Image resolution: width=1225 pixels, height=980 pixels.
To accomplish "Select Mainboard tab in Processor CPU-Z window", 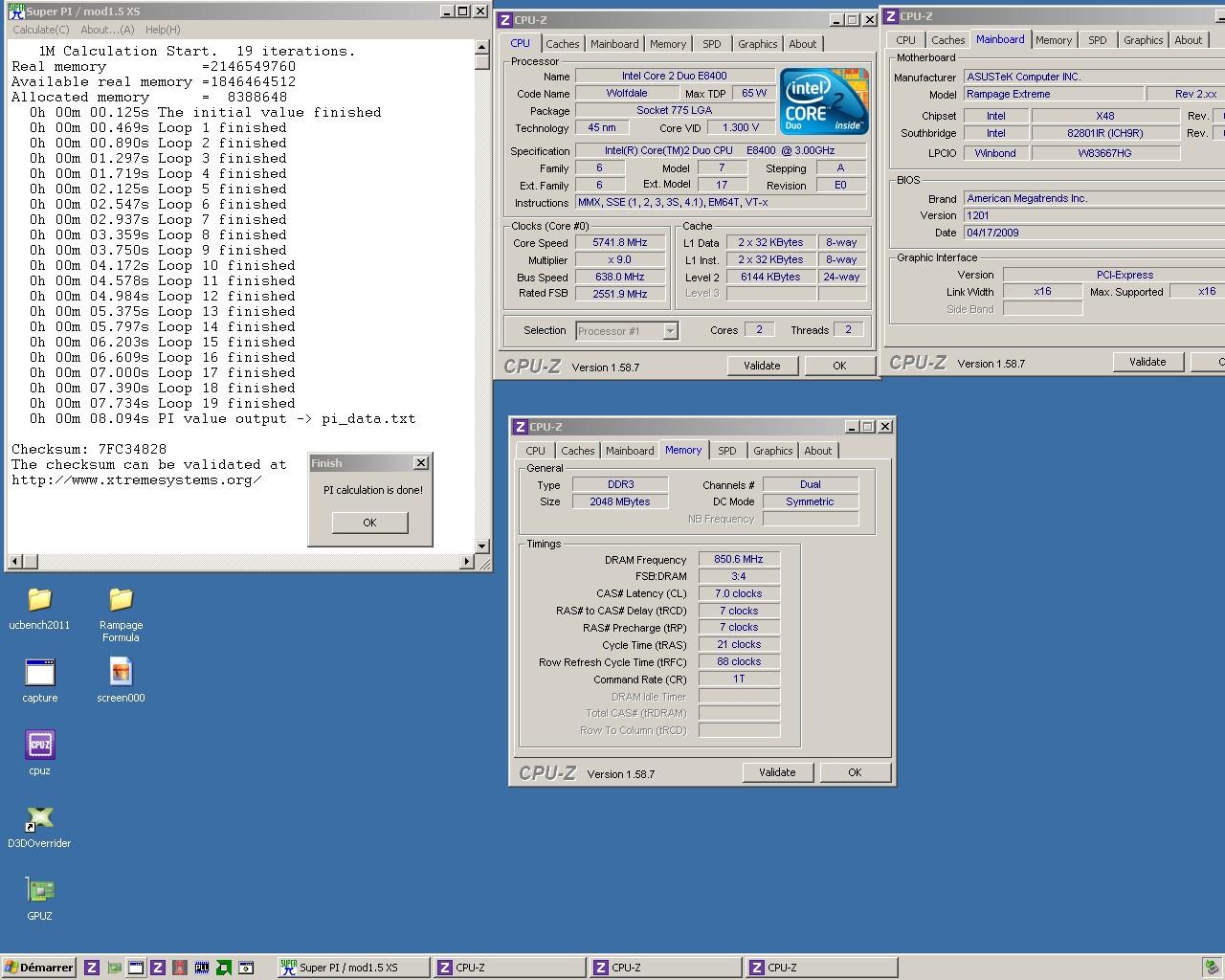I will point(614,44).
